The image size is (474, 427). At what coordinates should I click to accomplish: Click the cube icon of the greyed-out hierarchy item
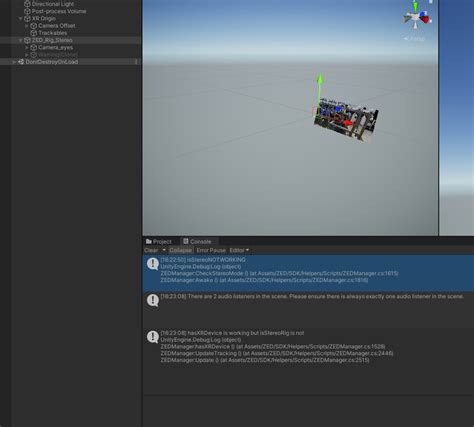pos(34,55)
